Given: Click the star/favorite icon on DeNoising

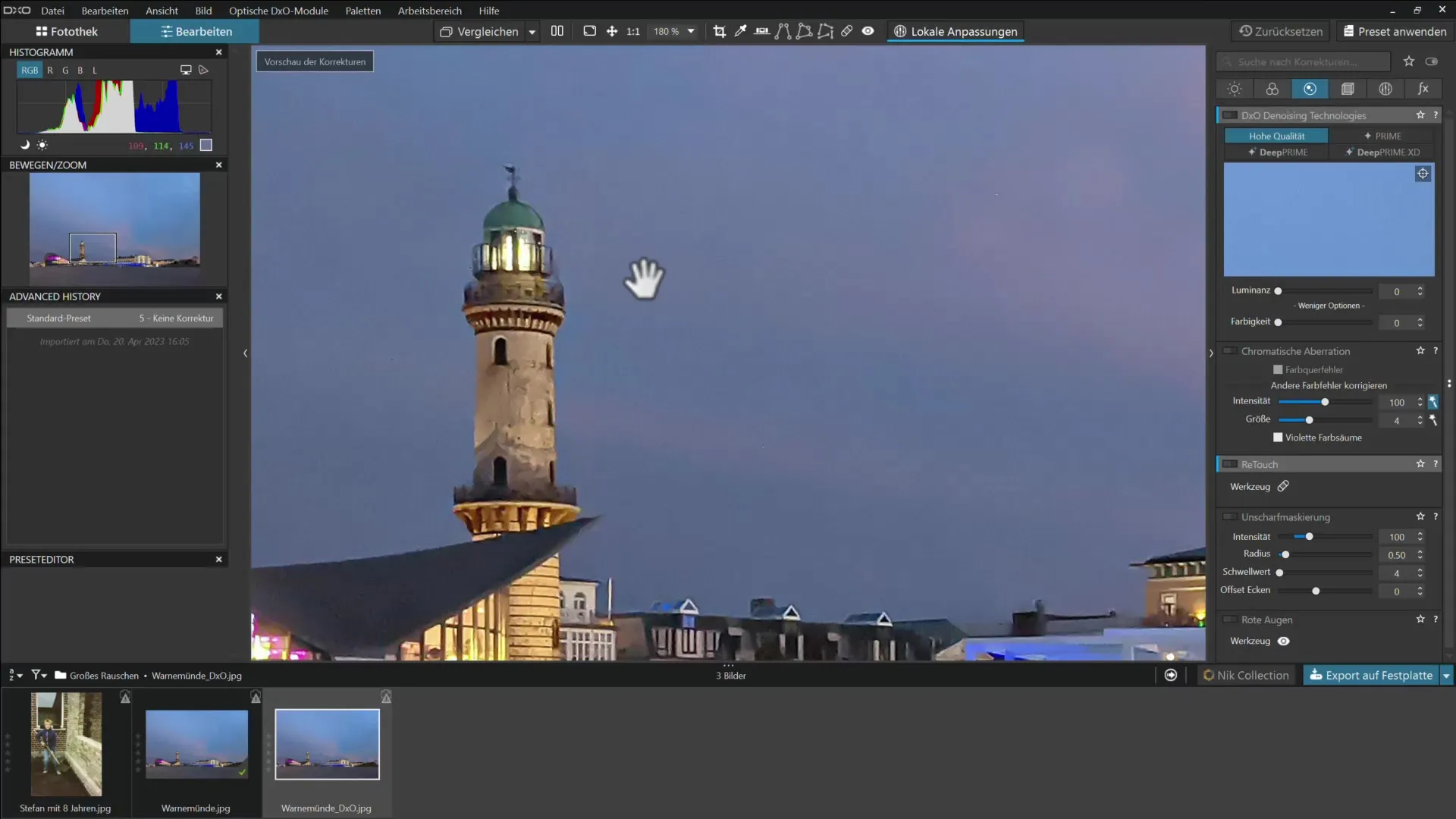Looking at the screenshot, I should [x=1421, y=115].
